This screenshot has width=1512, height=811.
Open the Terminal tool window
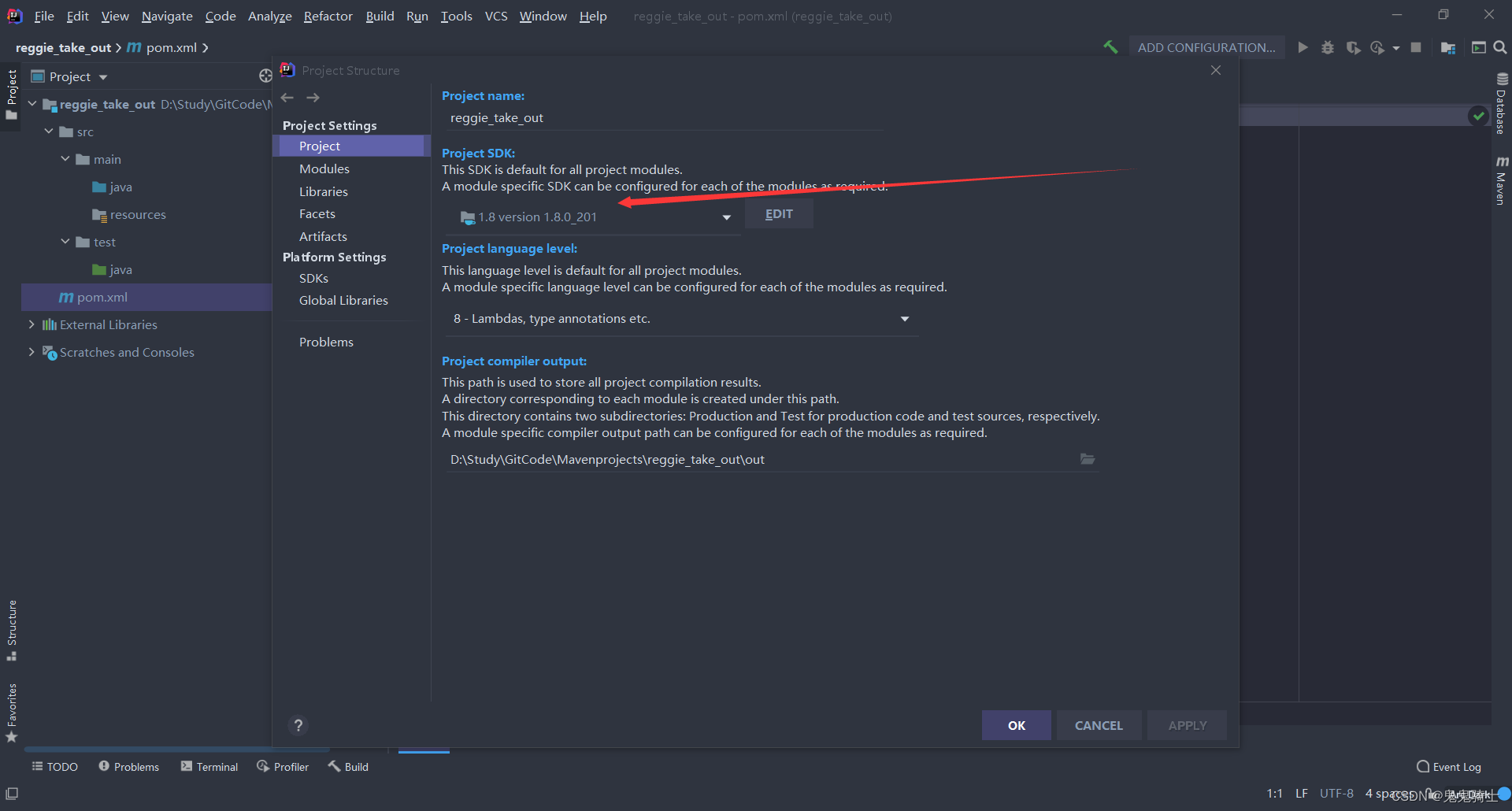pos(209,767)
